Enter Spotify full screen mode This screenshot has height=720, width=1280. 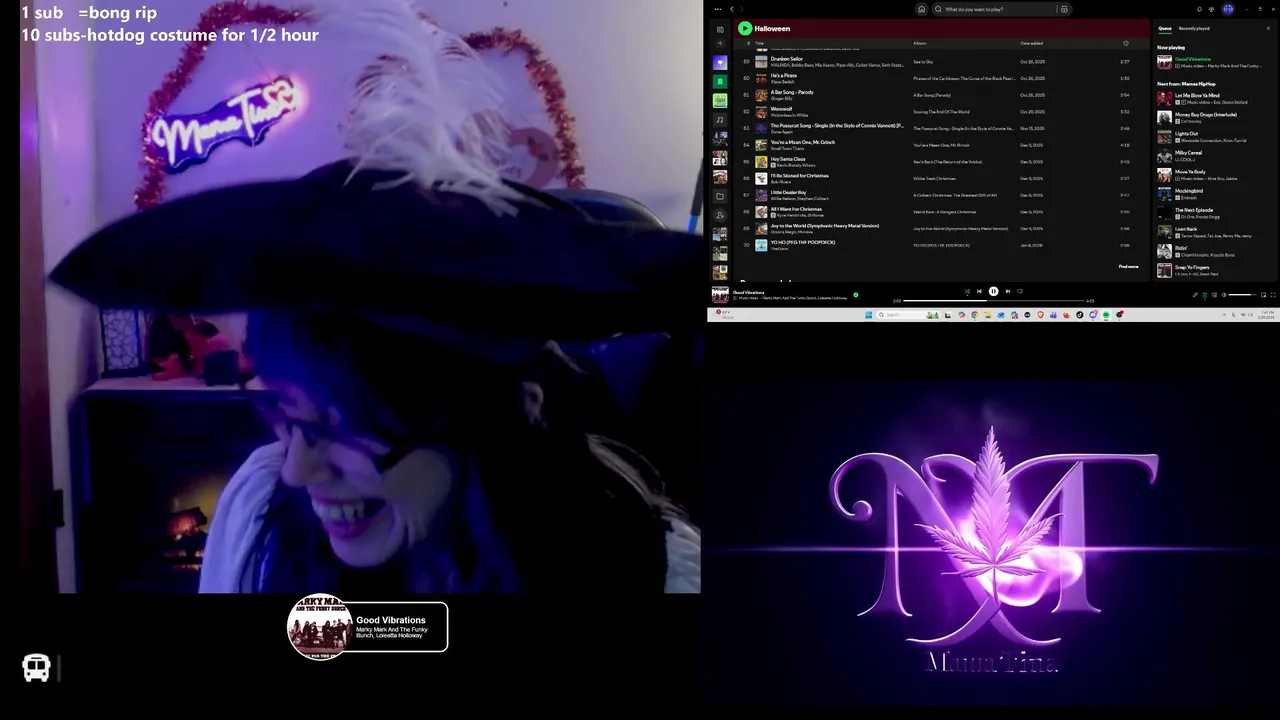(1273, 295)
